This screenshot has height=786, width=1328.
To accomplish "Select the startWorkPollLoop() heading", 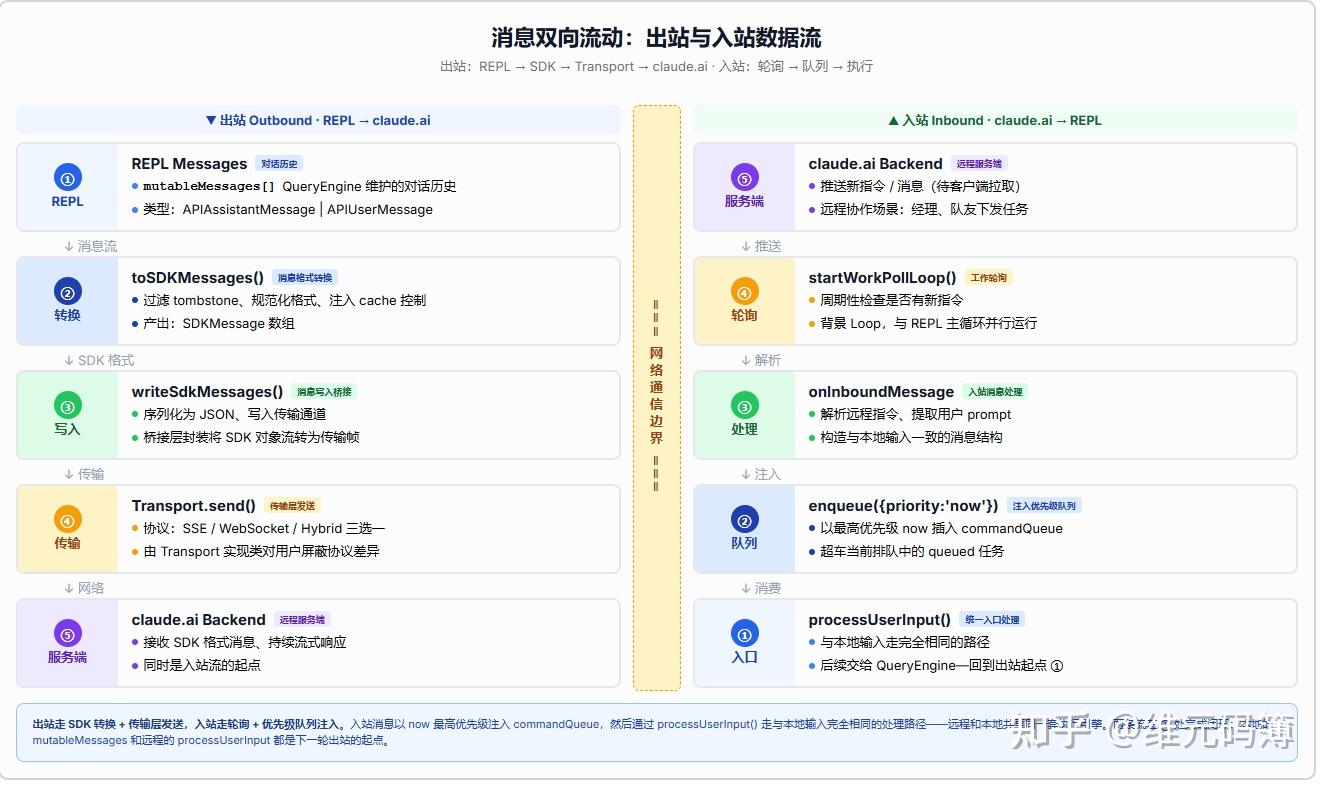I will pos(882,278).
